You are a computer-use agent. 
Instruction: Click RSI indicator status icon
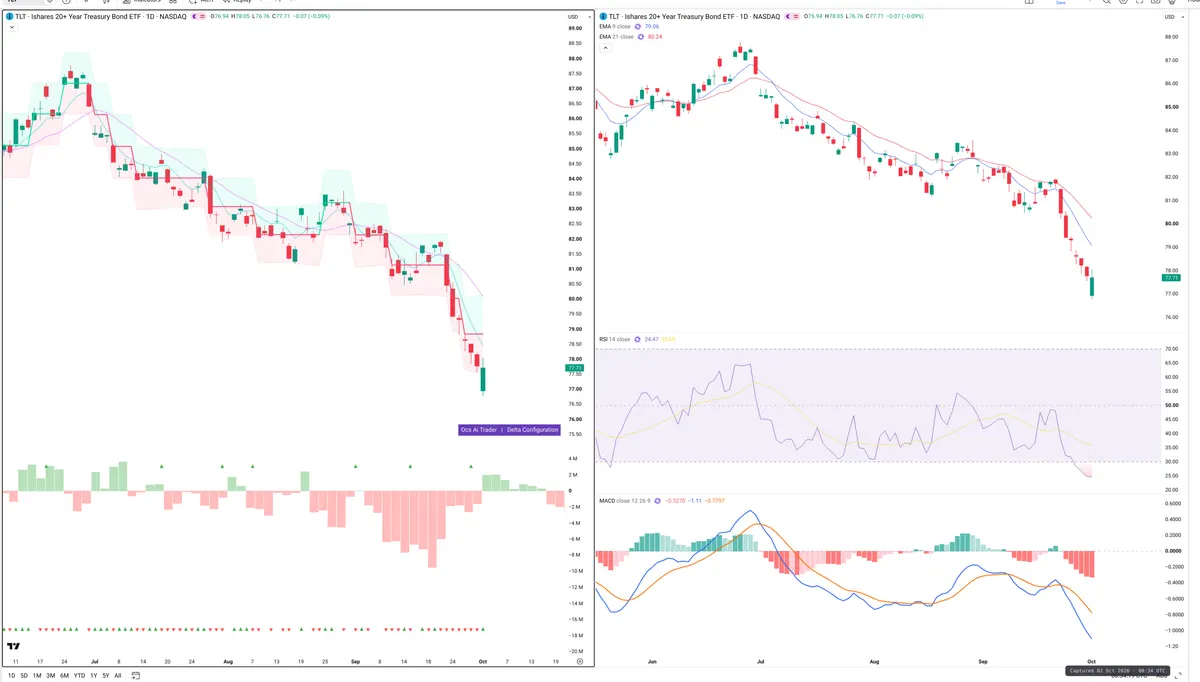(637, 339)
